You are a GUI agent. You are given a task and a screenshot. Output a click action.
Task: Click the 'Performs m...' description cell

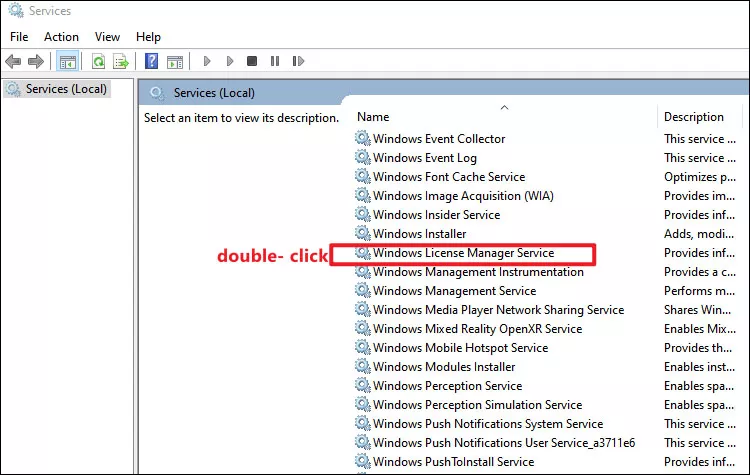[699, 291]
